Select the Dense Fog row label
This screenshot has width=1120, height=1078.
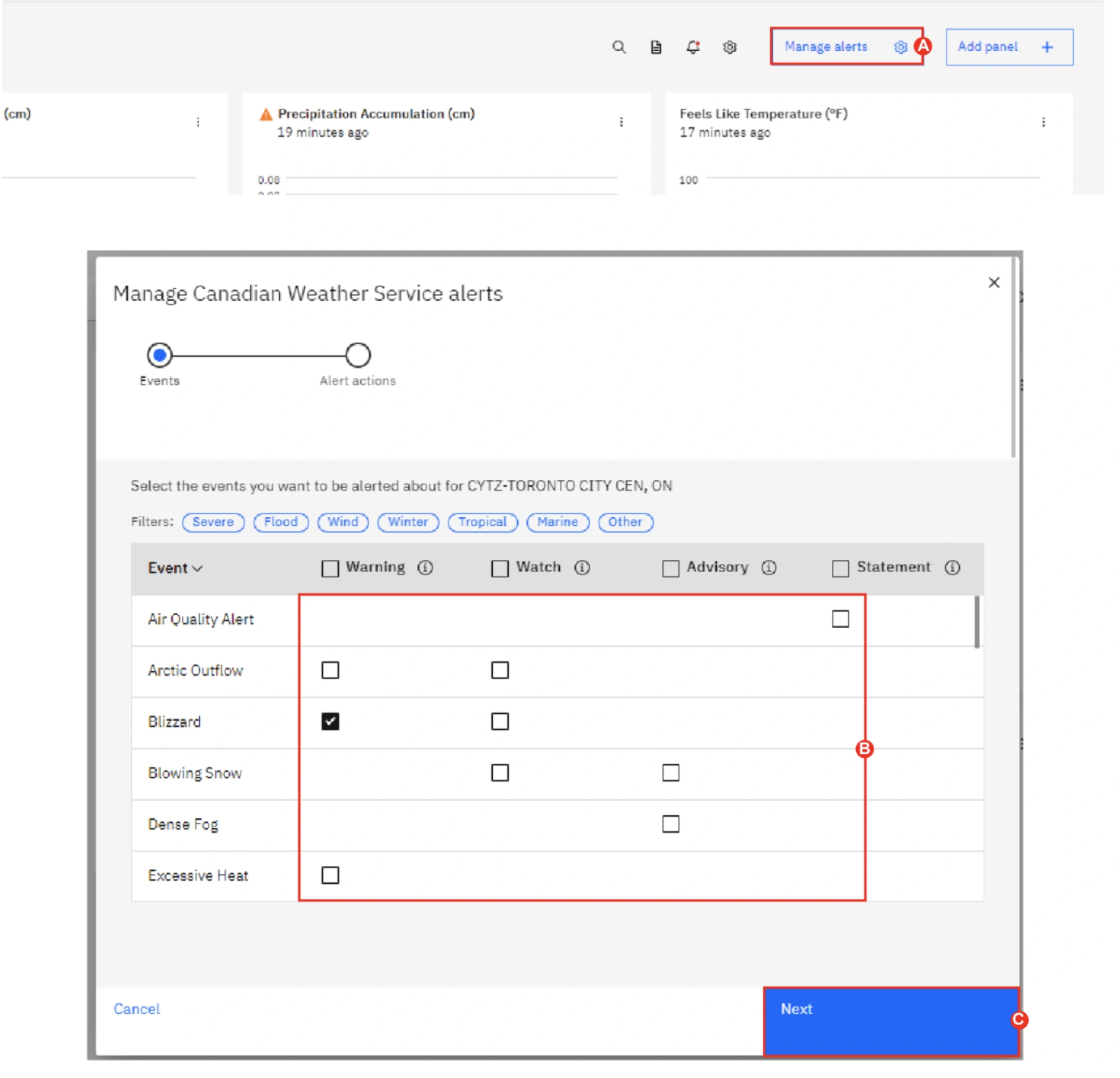[x=183, y=824]
